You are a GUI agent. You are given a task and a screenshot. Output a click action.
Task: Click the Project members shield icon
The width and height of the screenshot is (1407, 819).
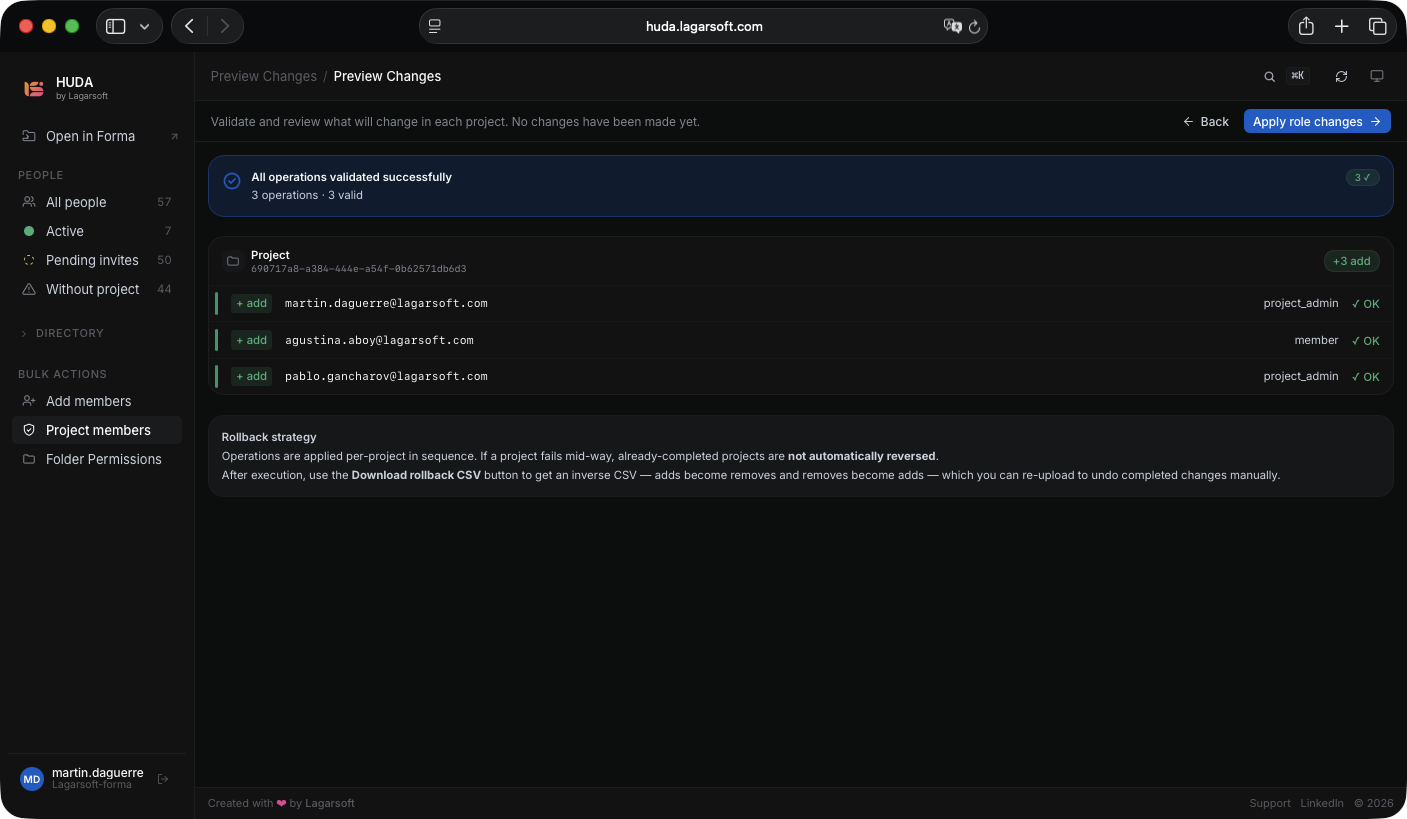pos(29,430)
